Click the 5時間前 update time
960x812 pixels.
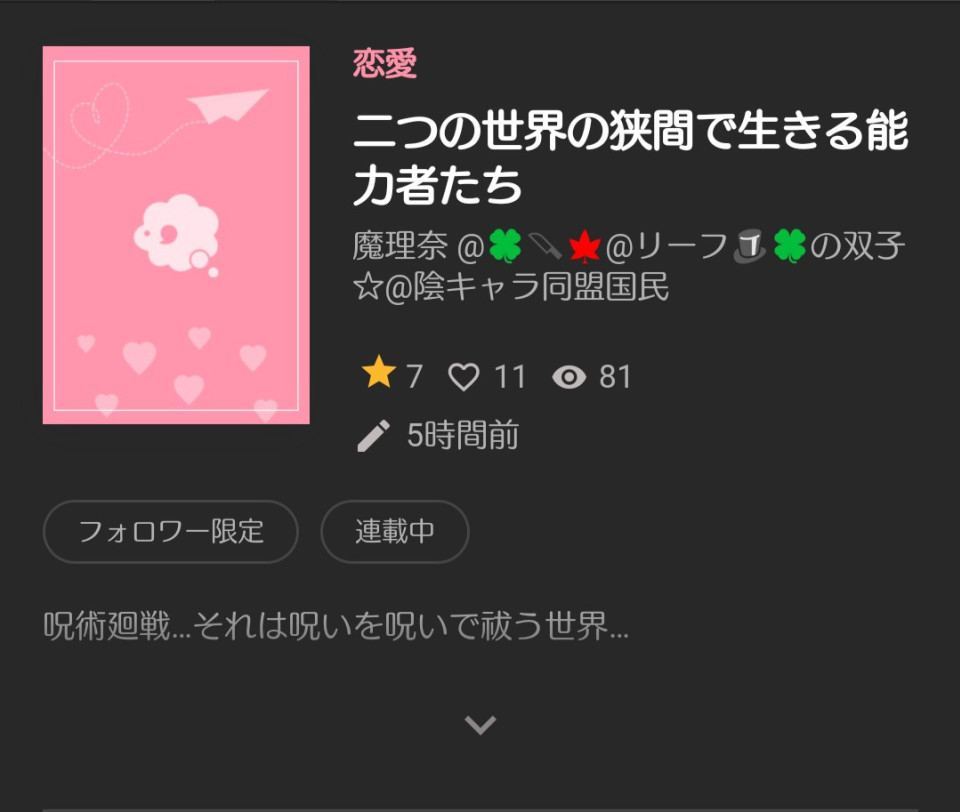click(x=463, y=435)
